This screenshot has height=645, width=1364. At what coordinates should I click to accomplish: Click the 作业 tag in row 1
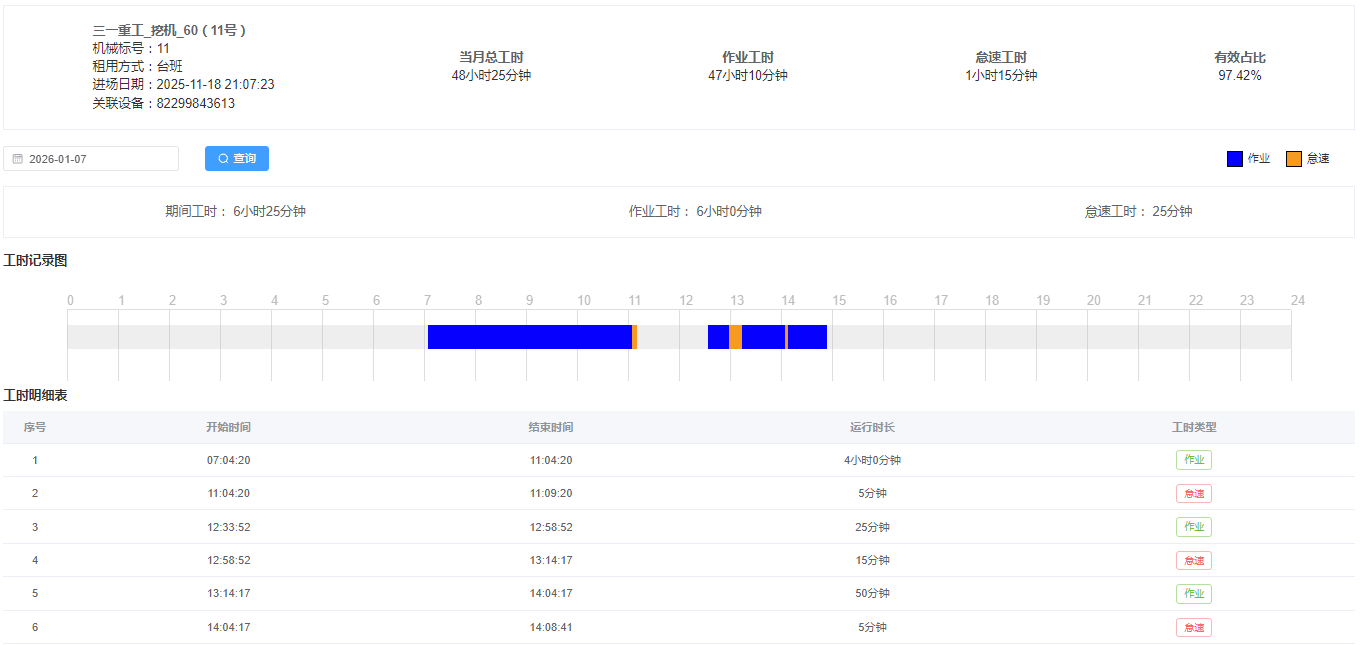[1193, 460]
